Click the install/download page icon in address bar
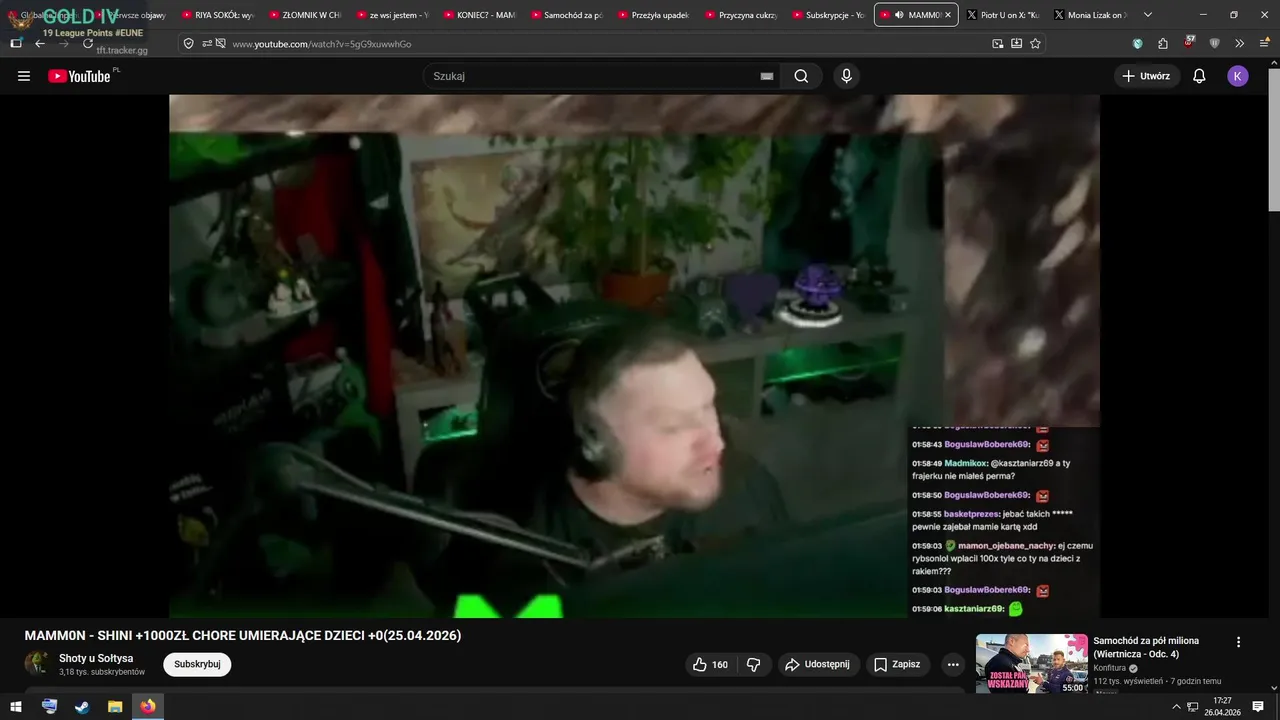 [x=1016, y=44]
